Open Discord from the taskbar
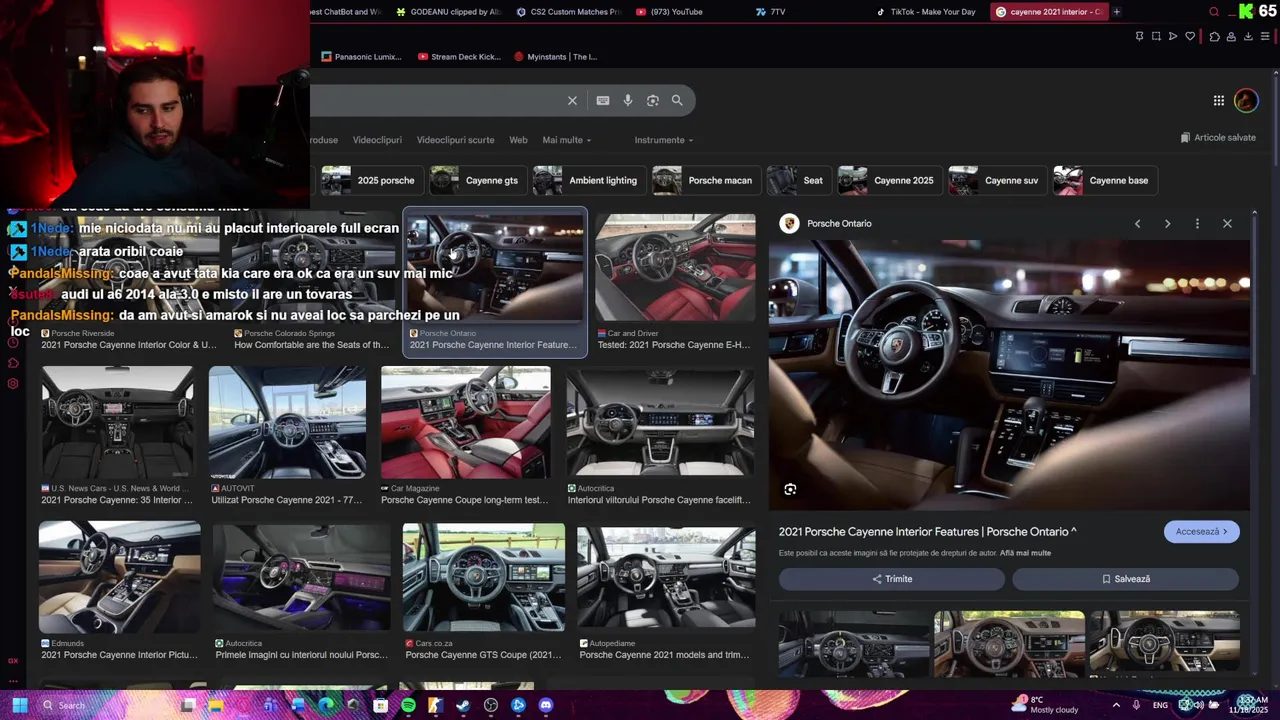Viewport: 1280px width, 720px height. point(546,705)
